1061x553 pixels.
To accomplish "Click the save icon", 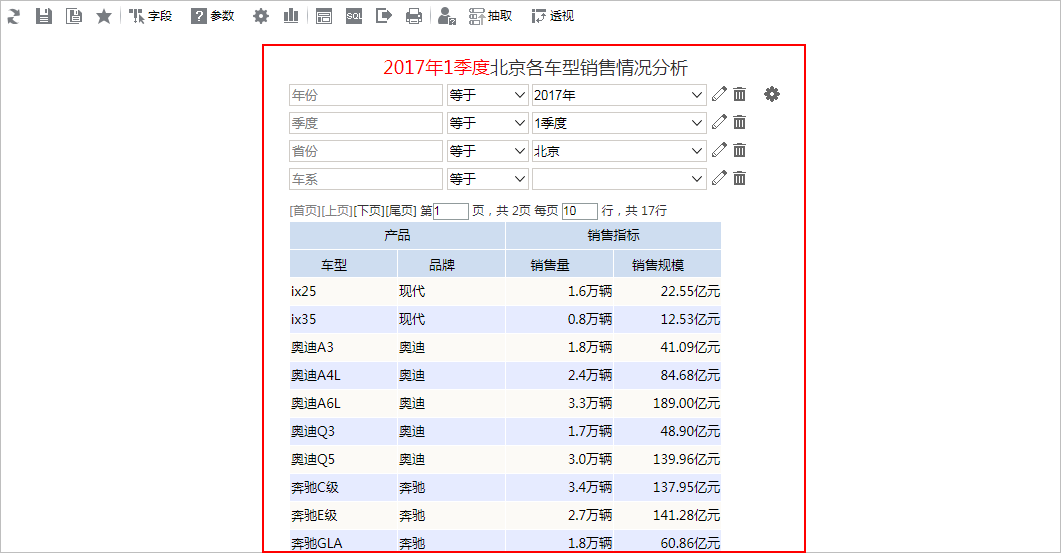I will 44,16.
